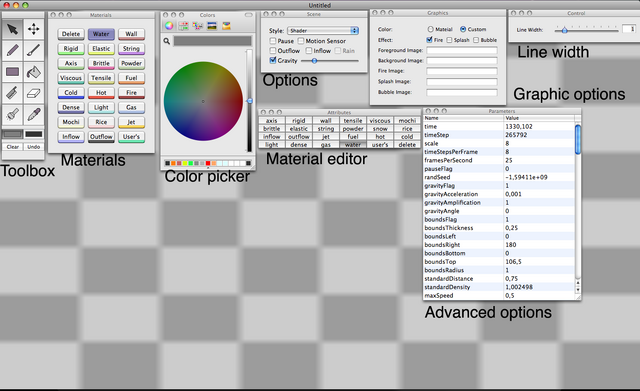Click the Foreground Image field
The height and width of the screenshot is (391, 640).
point(462,51)
